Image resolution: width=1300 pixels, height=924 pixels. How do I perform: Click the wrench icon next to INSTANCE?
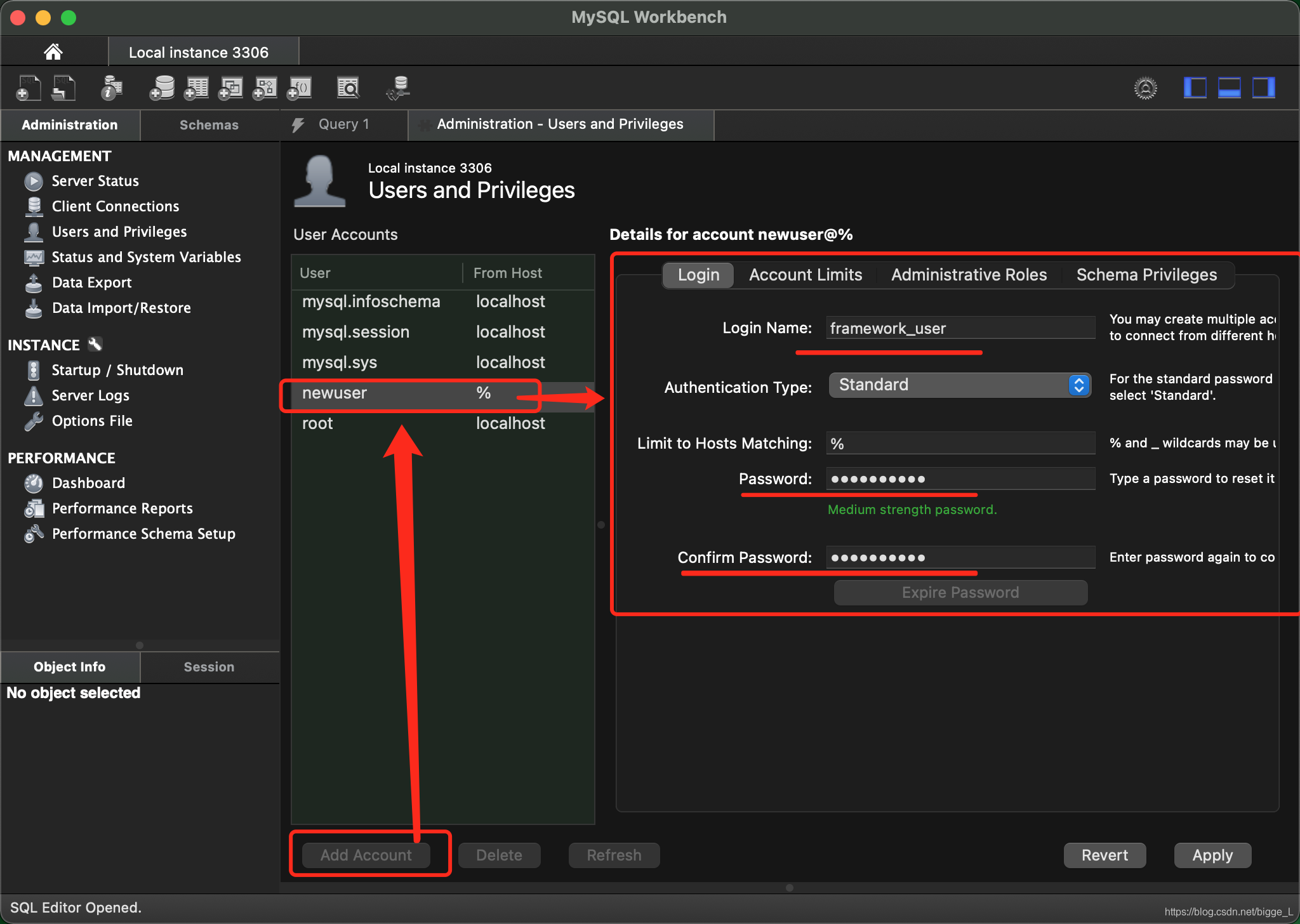point(95,344)
